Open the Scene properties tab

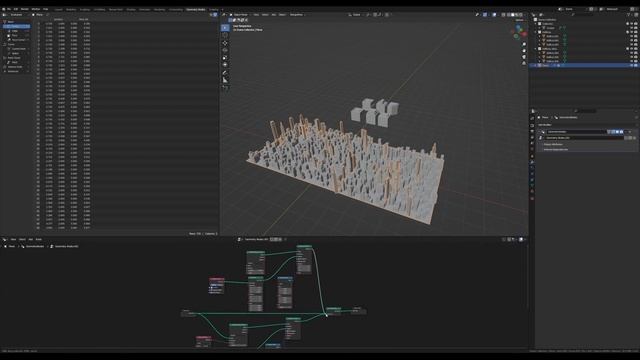click(532, 143)
